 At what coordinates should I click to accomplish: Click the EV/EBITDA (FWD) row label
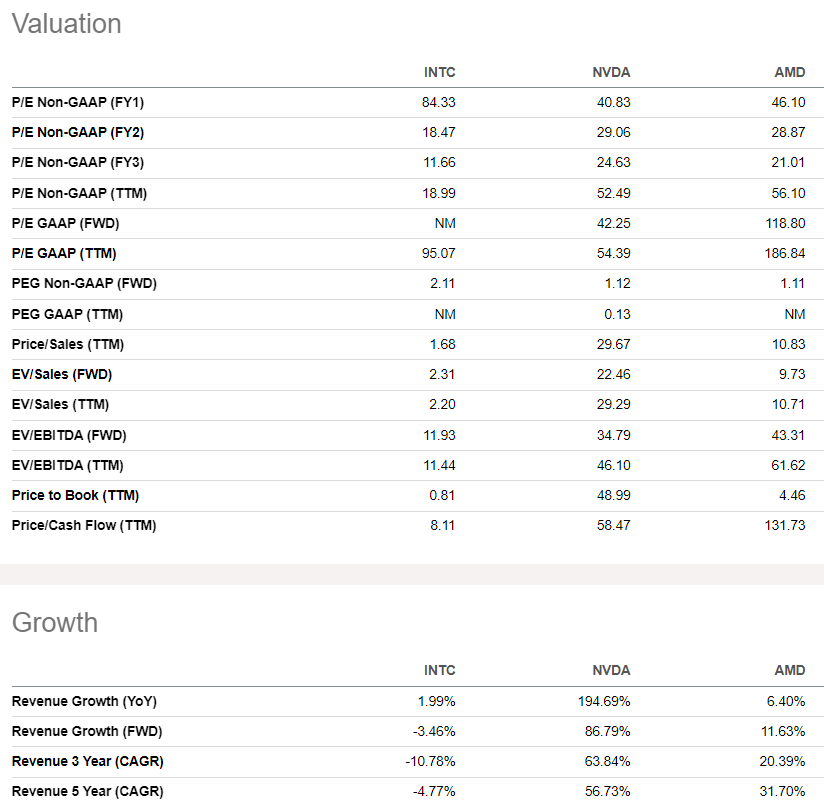point(69,435)
